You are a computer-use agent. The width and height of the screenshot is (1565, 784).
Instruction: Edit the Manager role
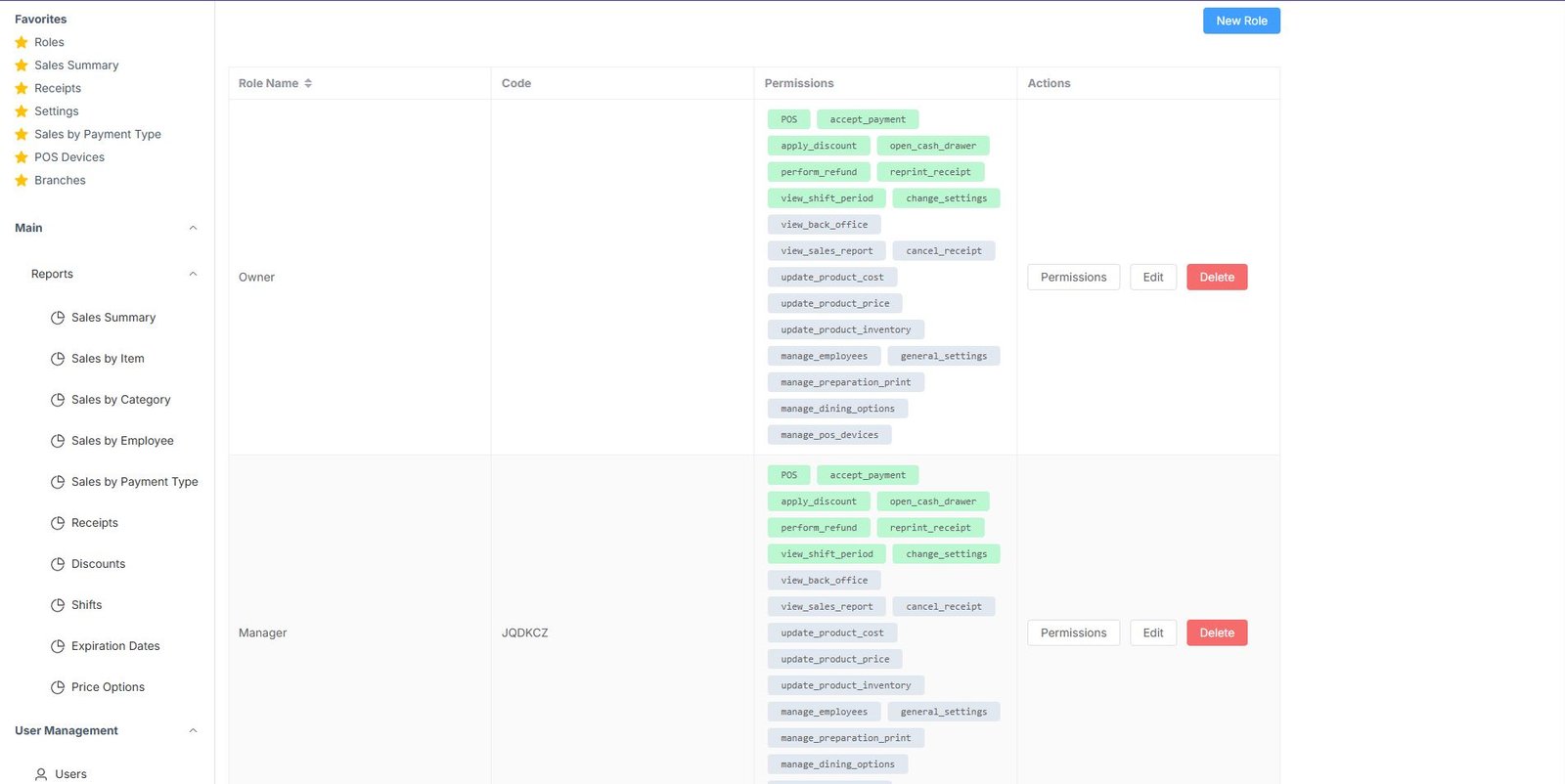point(1153,633)
